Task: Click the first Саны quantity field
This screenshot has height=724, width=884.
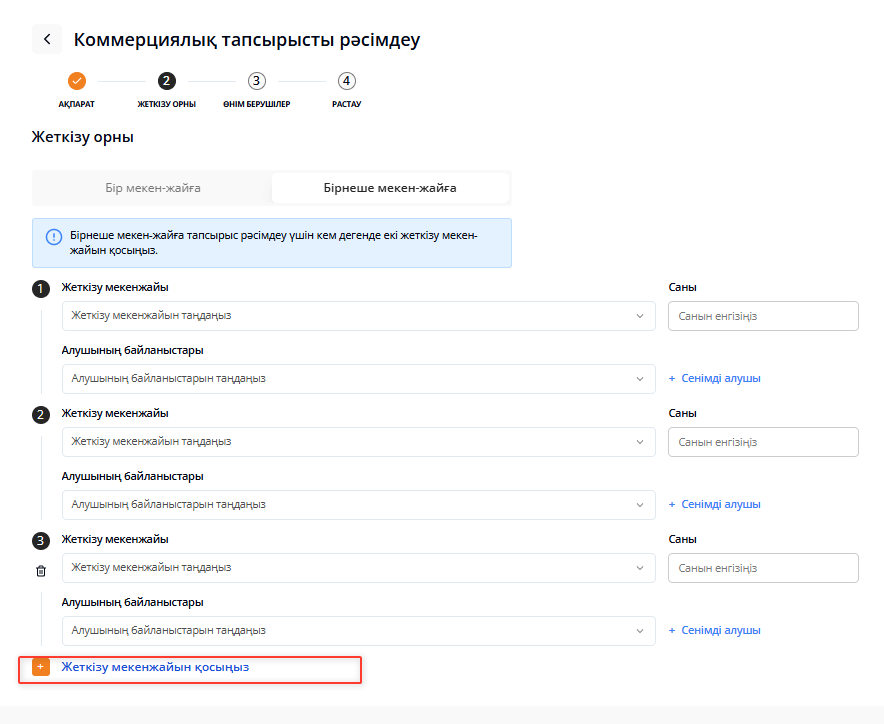Action: (x=762, y=316)
